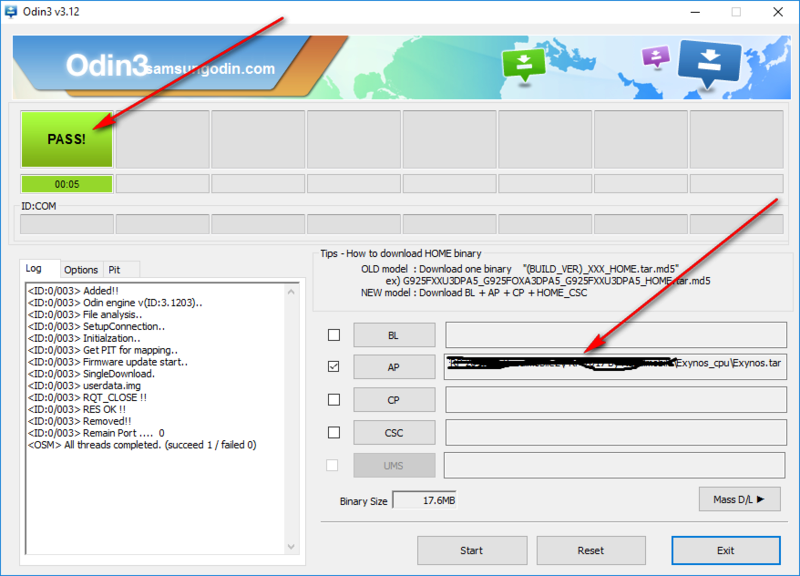Select the 'All threads completed.' log line
The image size is (800, 576).
(x=142, y=445)
